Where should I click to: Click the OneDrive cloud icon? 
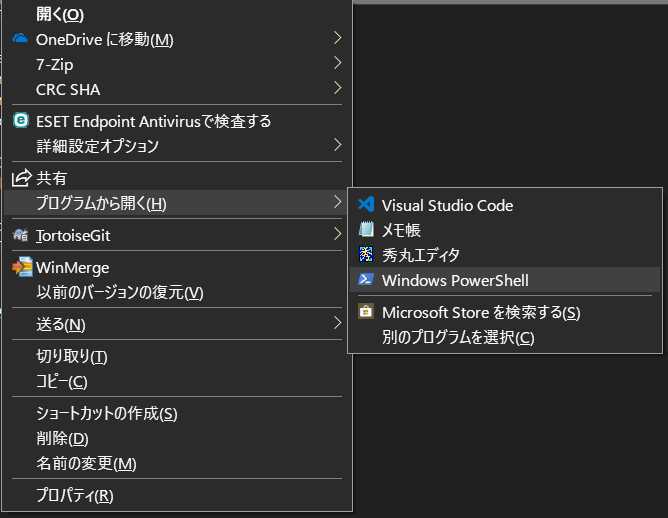[x=20, y=39]
